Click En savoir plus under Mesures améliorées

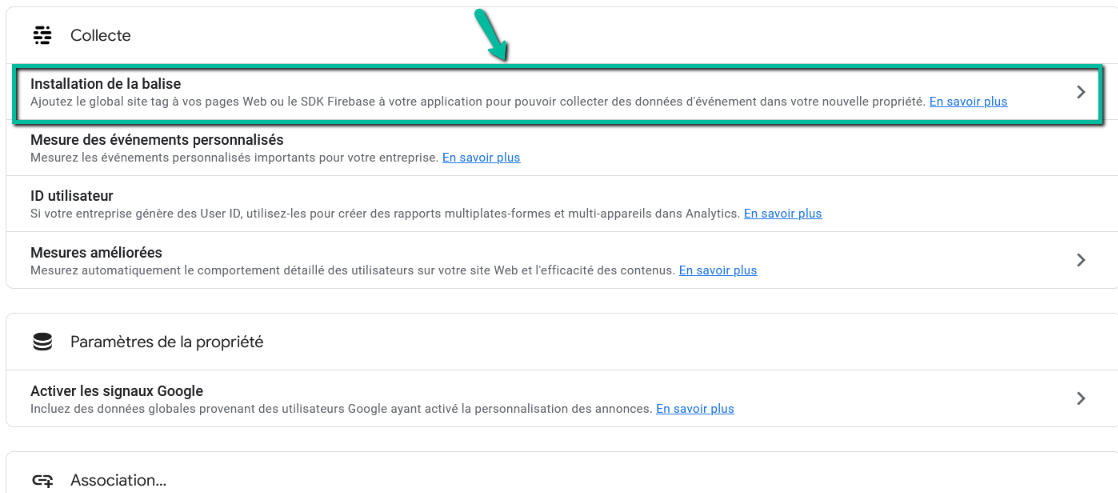click(718, 270)
